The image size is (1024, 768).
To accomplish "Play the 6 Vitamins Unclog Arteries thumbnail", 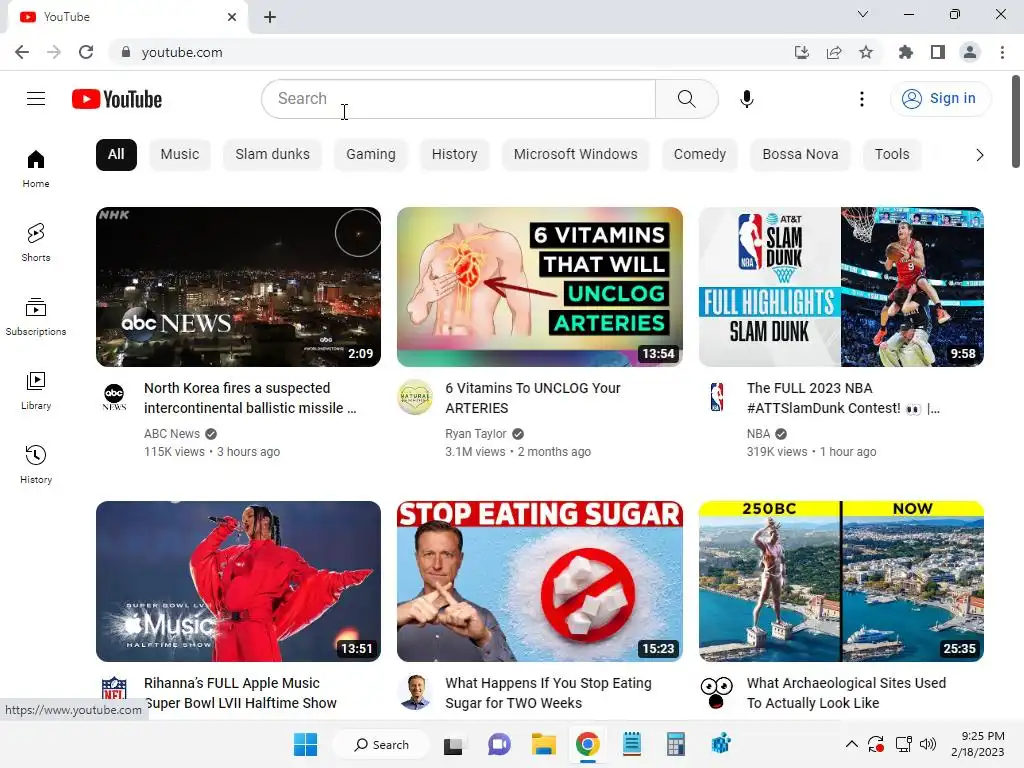I will tap(539, 287).
